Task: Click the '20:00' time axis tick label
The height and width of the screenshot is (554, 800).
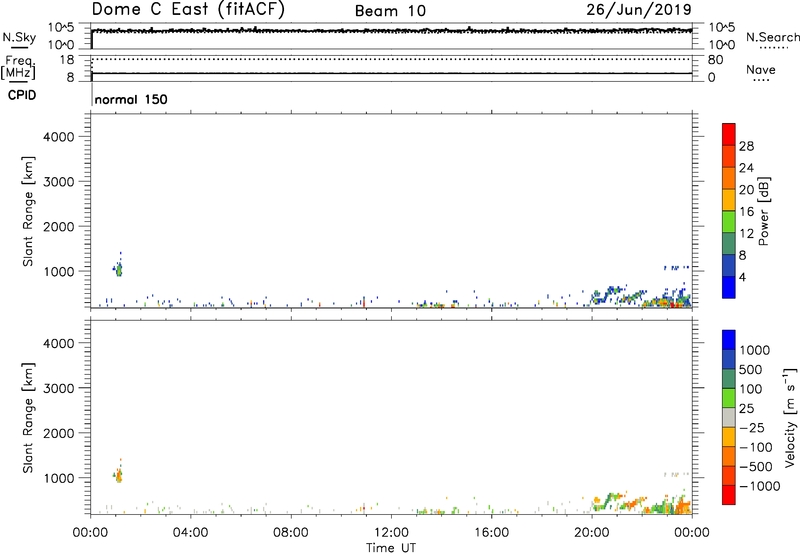Action: click(591, 533)
